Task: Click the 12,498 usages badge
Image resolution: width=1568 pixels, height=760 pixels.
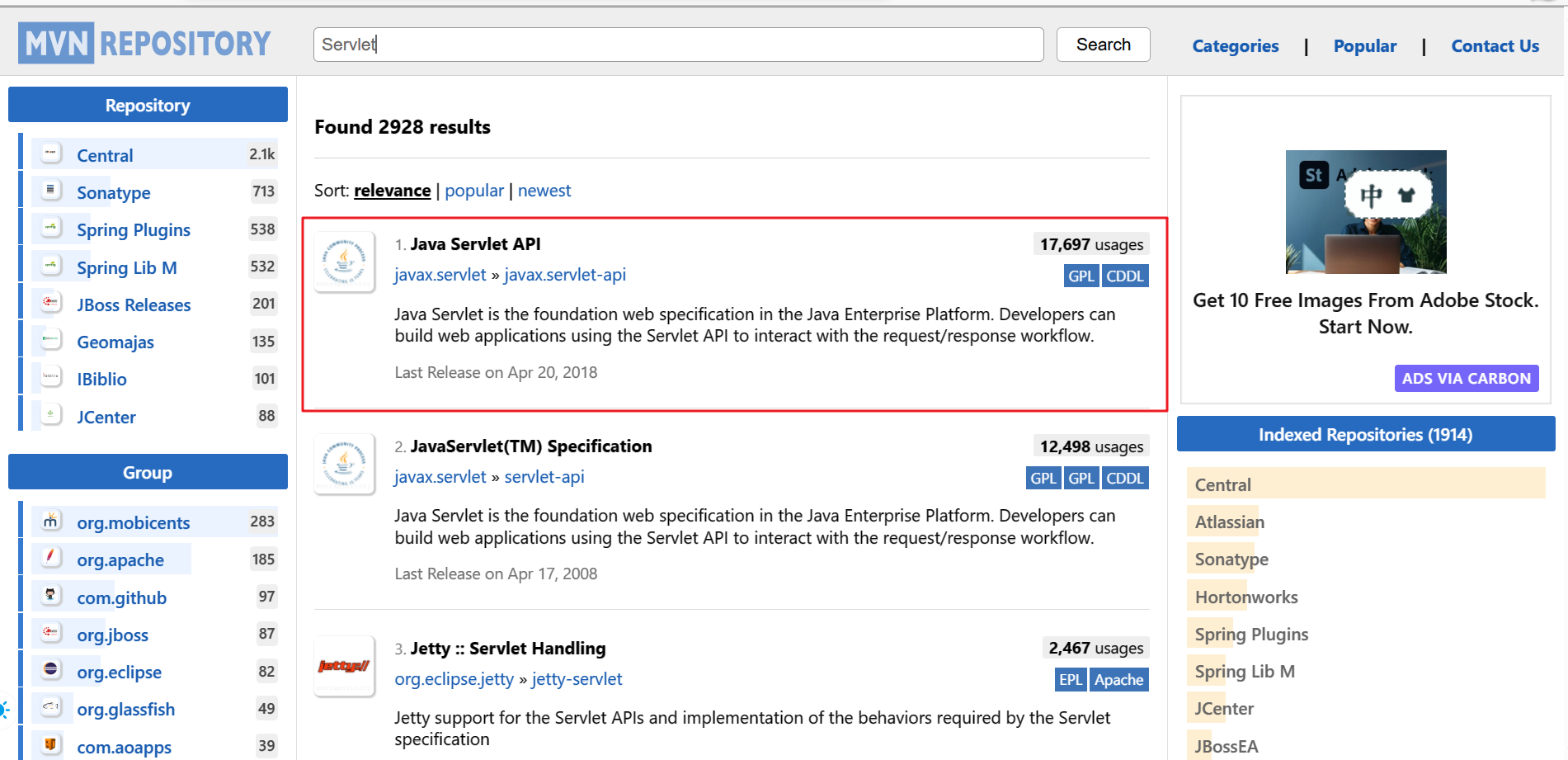Action: (1090, 446)
